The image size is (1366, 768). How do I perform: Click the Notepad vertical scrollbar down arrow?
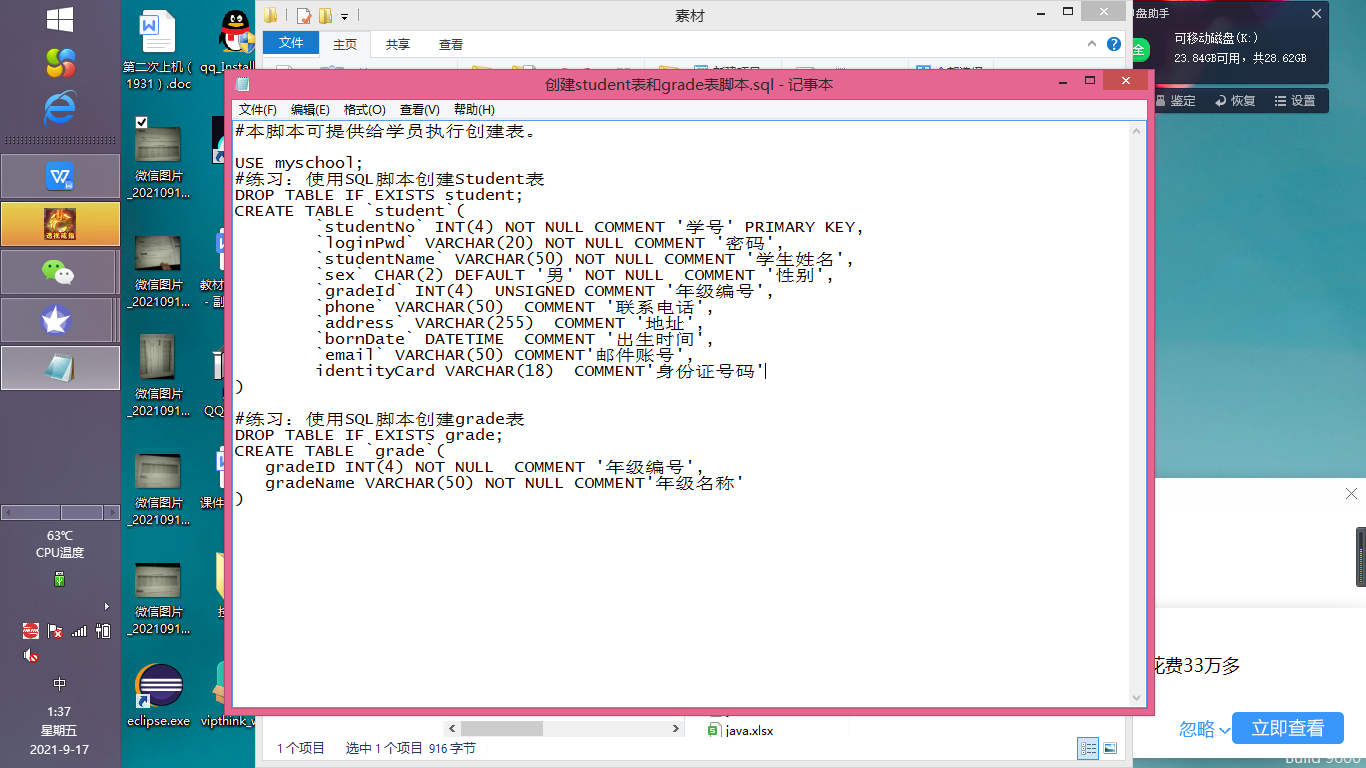(x=1137, y=697)
